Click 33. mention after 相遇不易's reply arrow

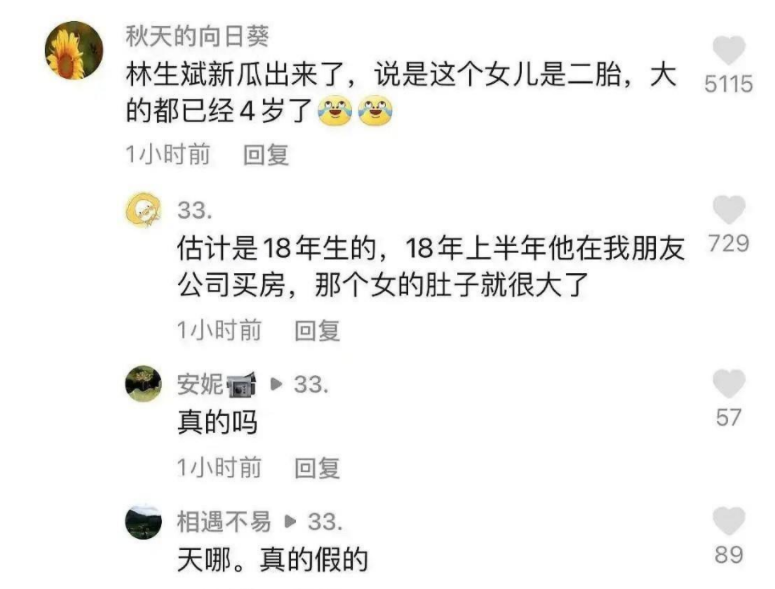pyautogui.click(x=325, y=522)
